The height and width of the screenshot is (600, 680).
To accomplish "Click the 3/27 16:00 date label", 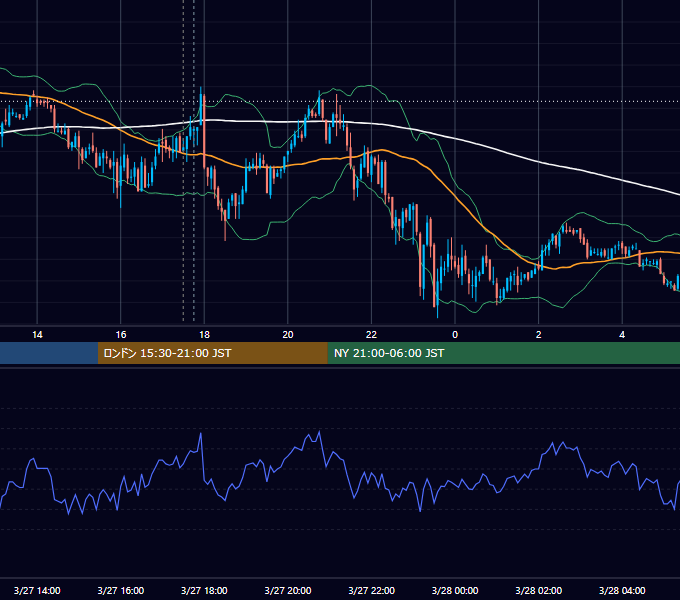I will pos(121,590).
